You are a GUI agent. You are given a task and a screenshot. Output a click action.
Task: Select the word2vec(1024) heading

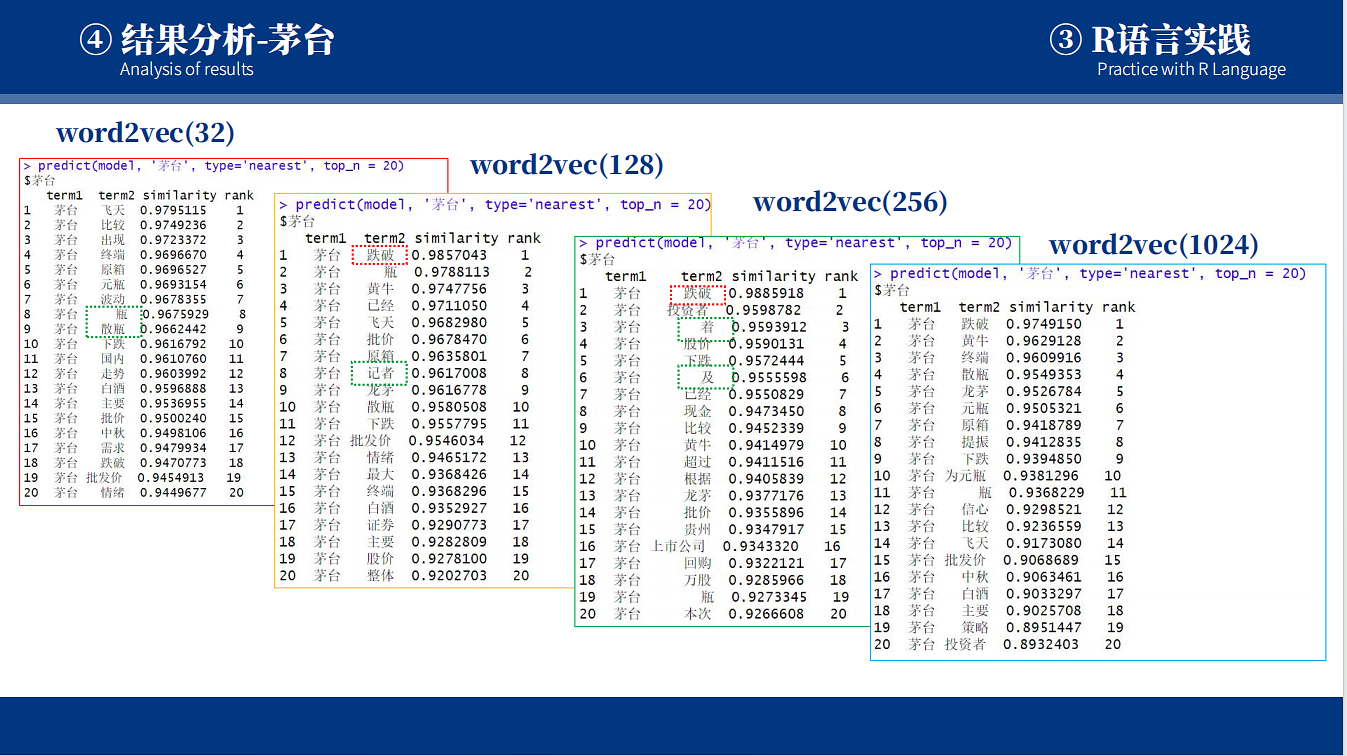pos(1153,244)
